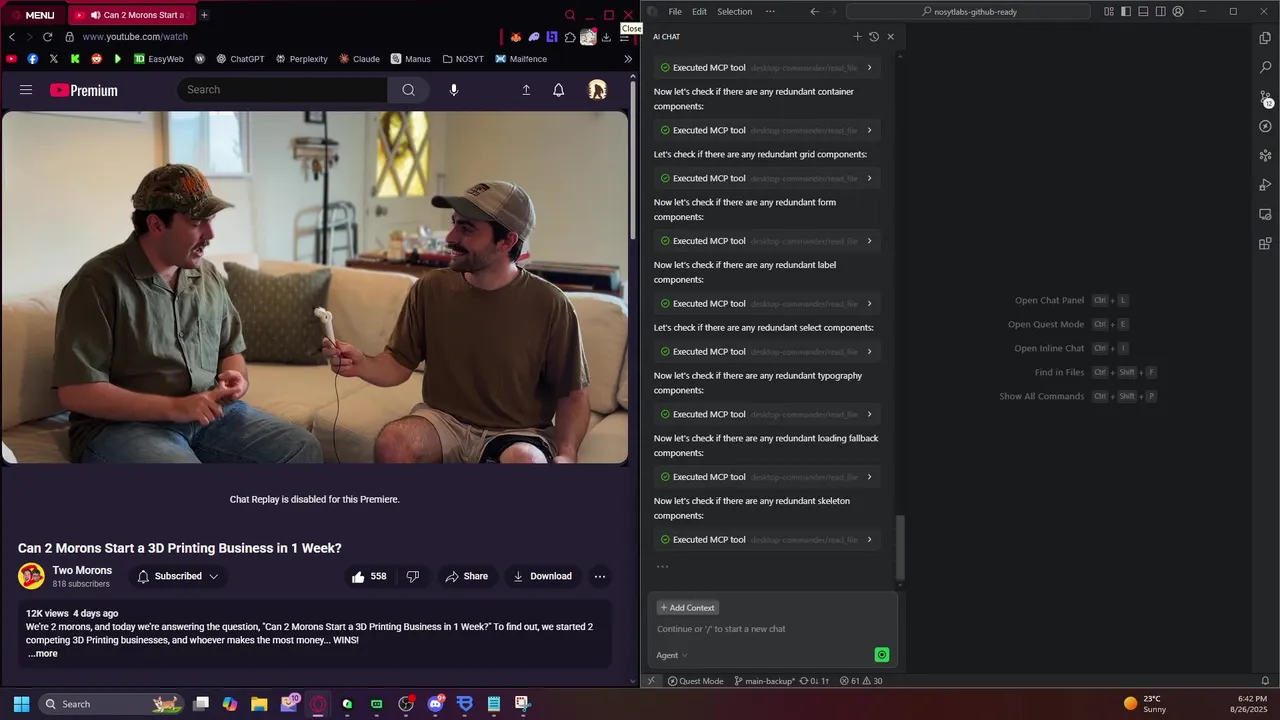Open the Reddit bookmark icon
Screen dimensions: 1280x720
[97, 59]
